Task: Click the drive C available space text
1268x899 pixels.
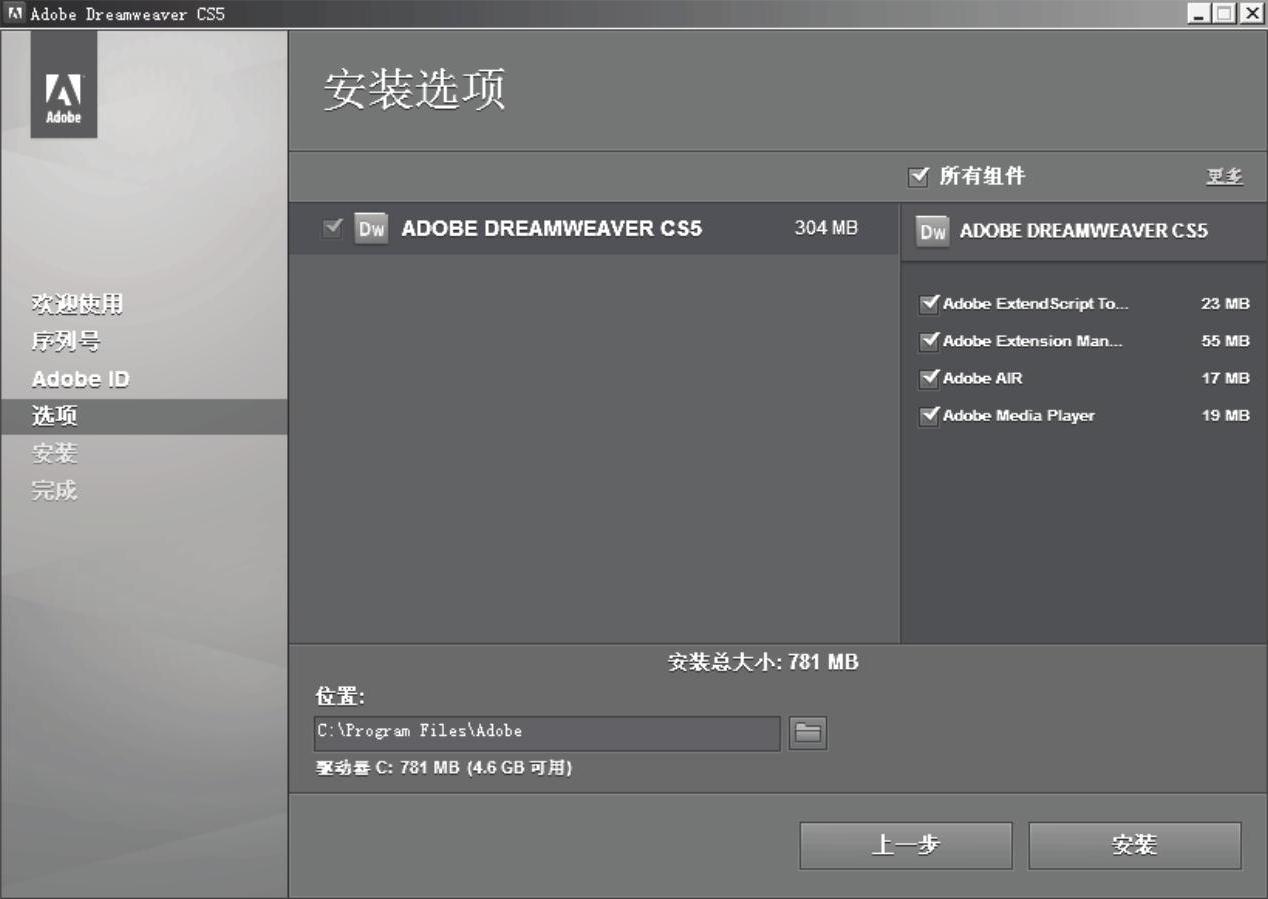Action: [x=444, y=768]
